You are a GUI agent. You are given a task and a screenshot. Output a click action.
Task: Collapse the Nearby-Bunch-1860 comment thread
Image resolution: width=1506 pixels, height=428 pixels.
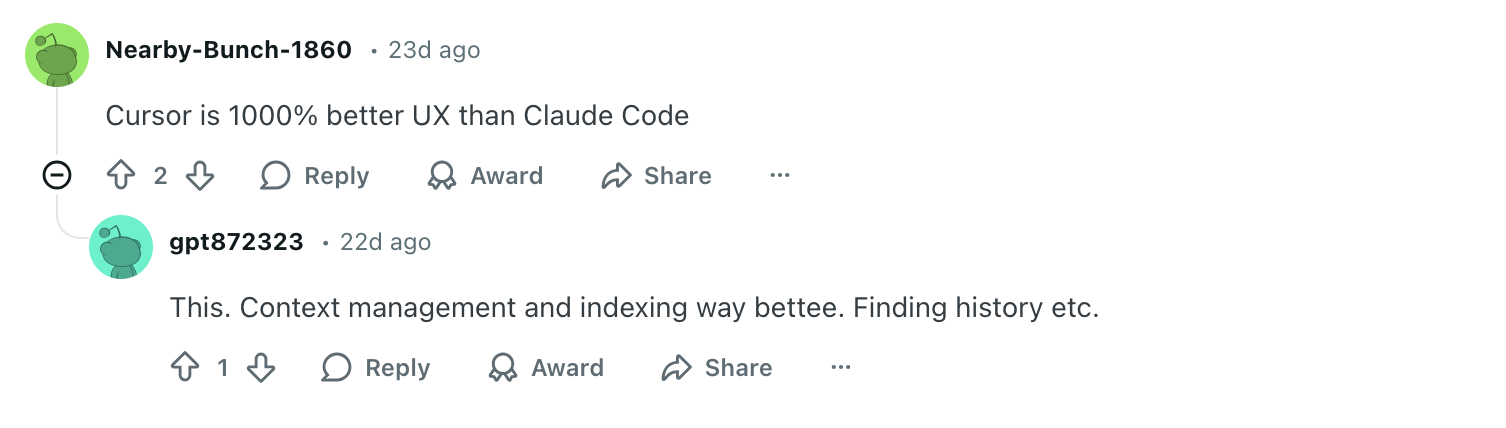tap(57, 176)
